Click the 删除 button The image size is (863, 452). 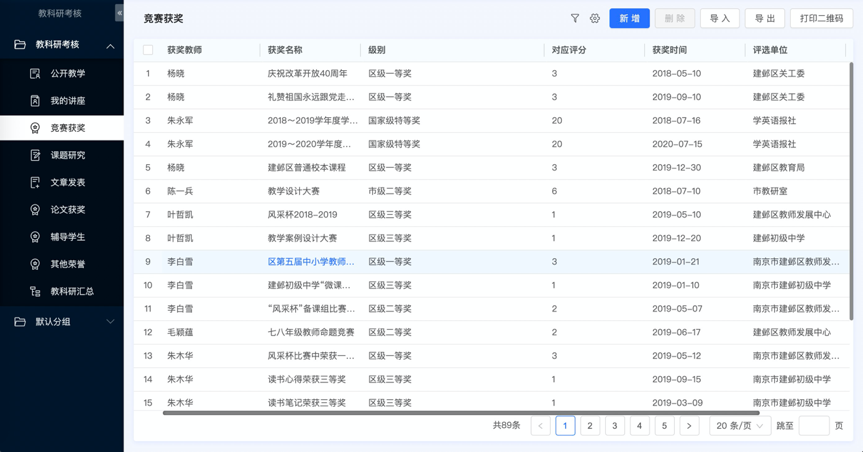pyautogui.click(x=675, y=18)
